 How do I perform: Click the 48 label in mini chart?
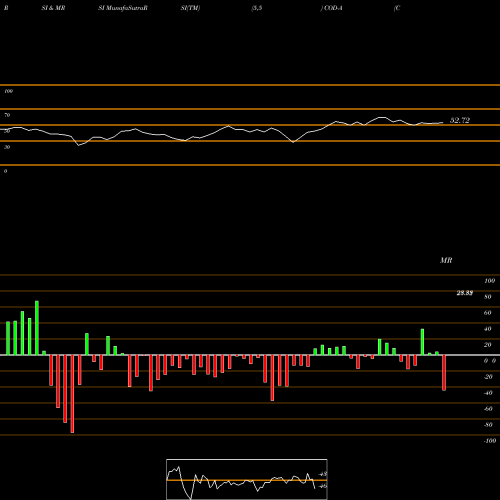coord(323,474)
